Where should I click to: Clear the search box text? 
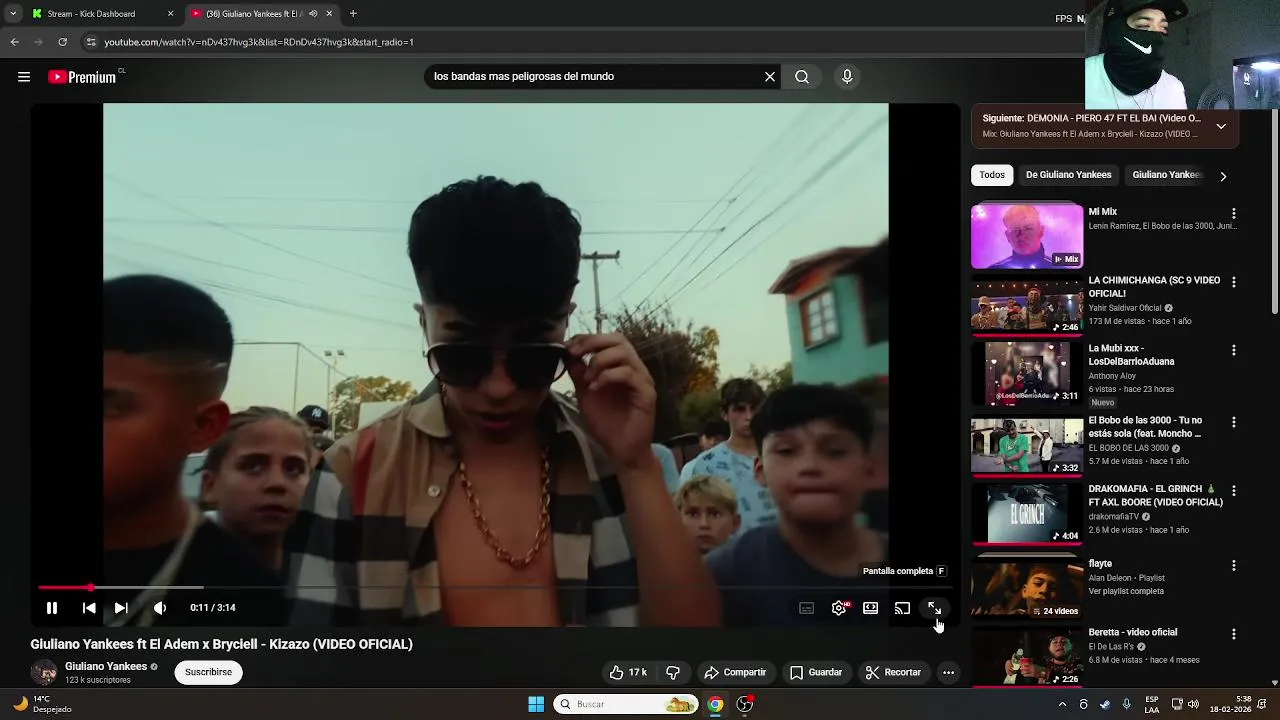click(x=770, y=77)
